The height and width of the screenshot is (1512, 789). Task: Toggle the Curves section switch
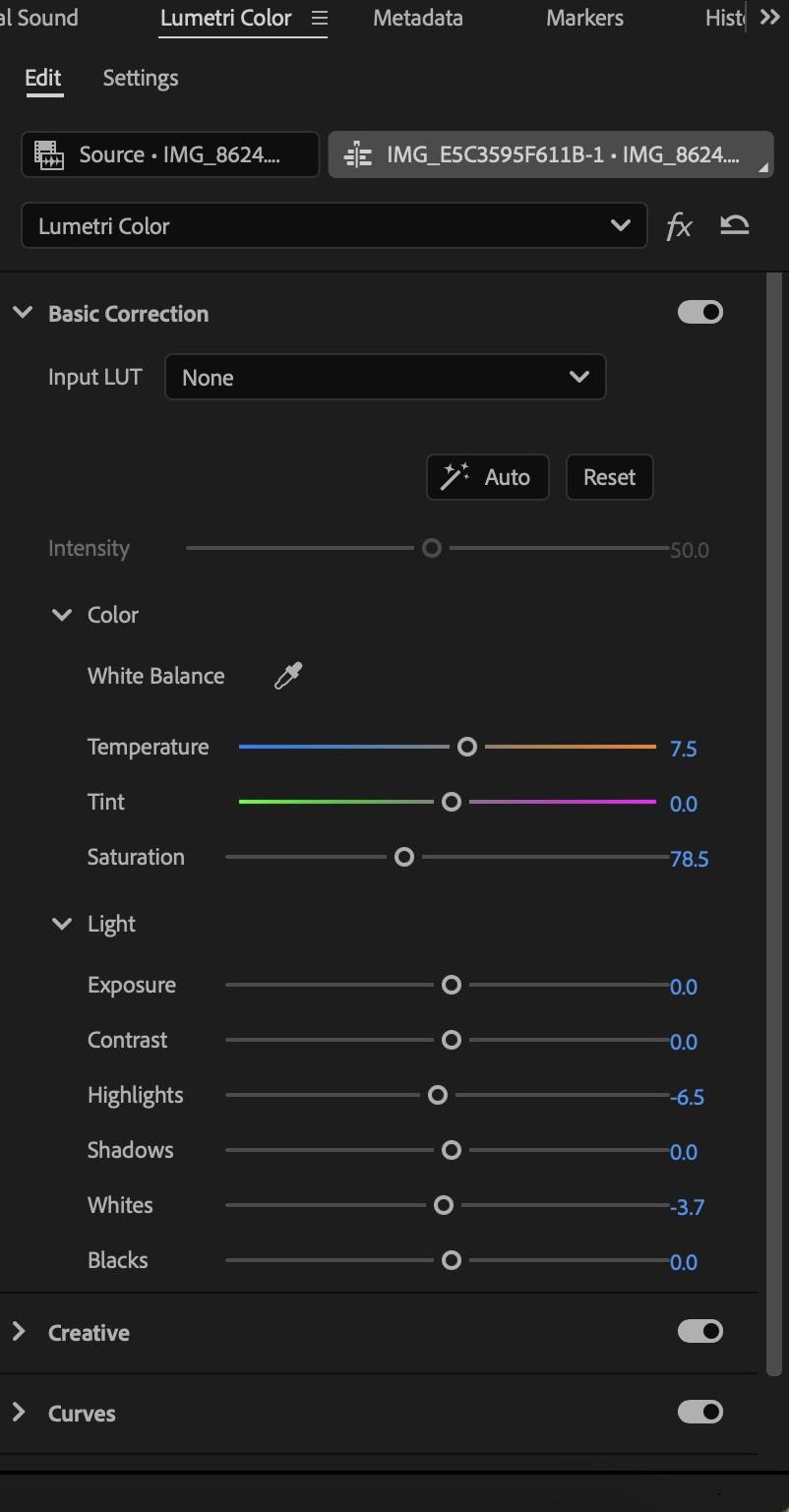pos(700,1413)
